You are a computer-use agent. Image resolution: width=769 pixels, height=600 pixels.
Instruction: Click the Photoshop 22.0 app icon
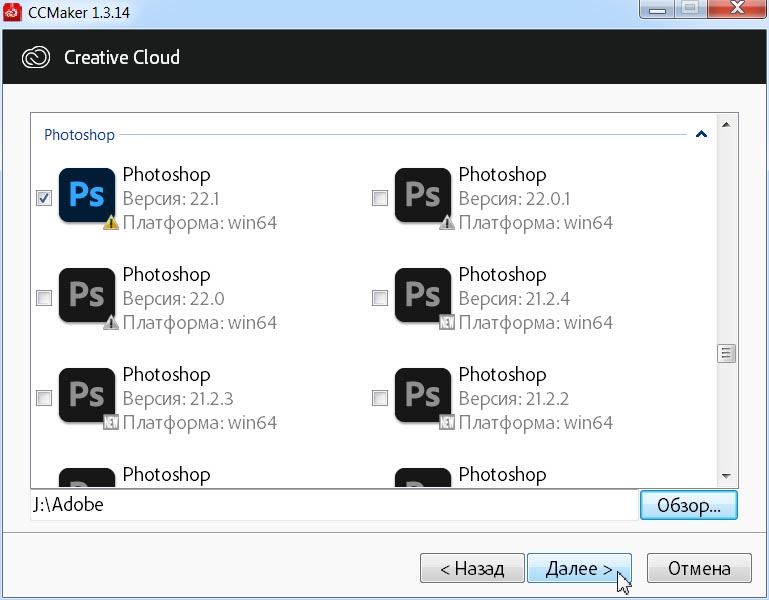87,295
